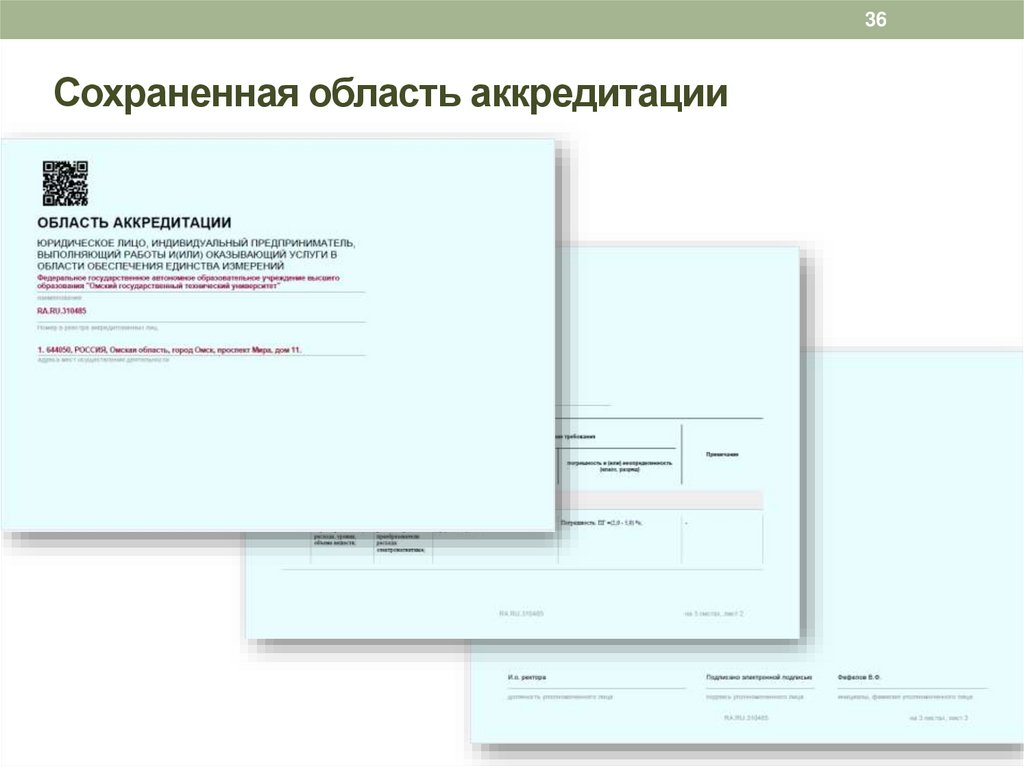This screenshot has height=767, width=1024.
Task: Select the RA.RU.310485 footer on sheet 3
Action: [746, 717]
